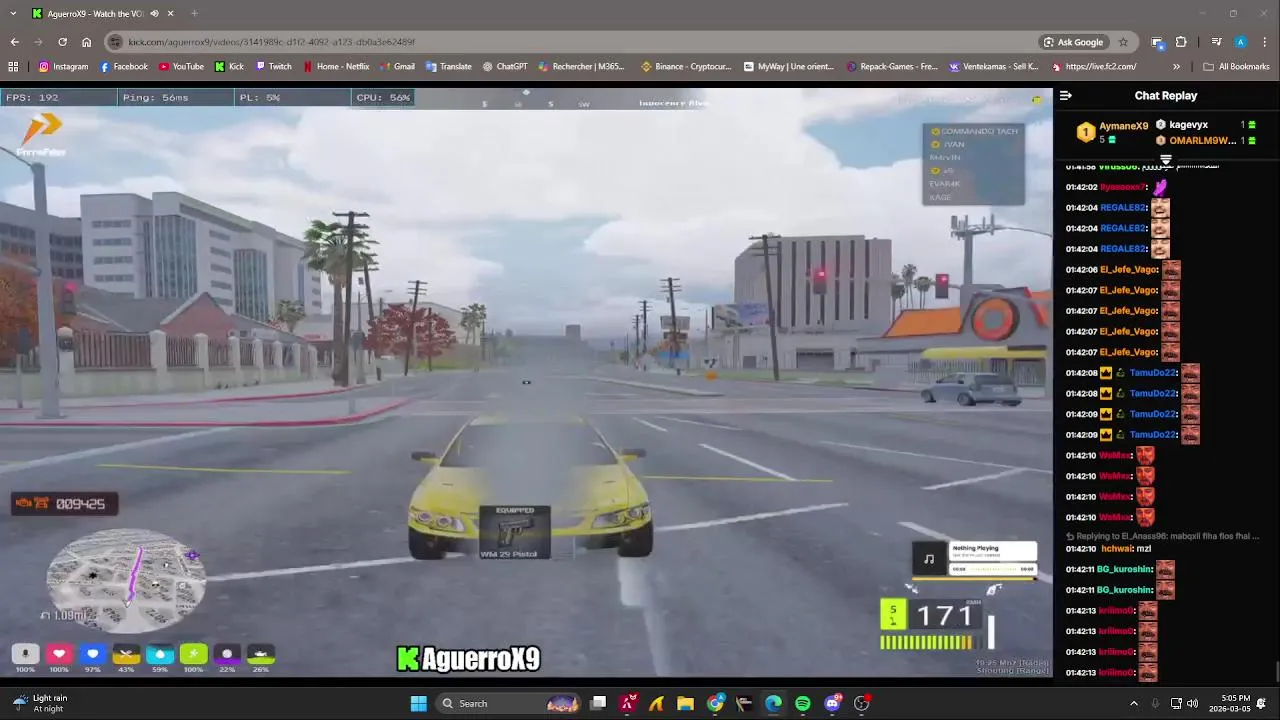This screenshot has width=1280, height=720.
Task: Show more bookmarks chevron
Action: 1176,67
